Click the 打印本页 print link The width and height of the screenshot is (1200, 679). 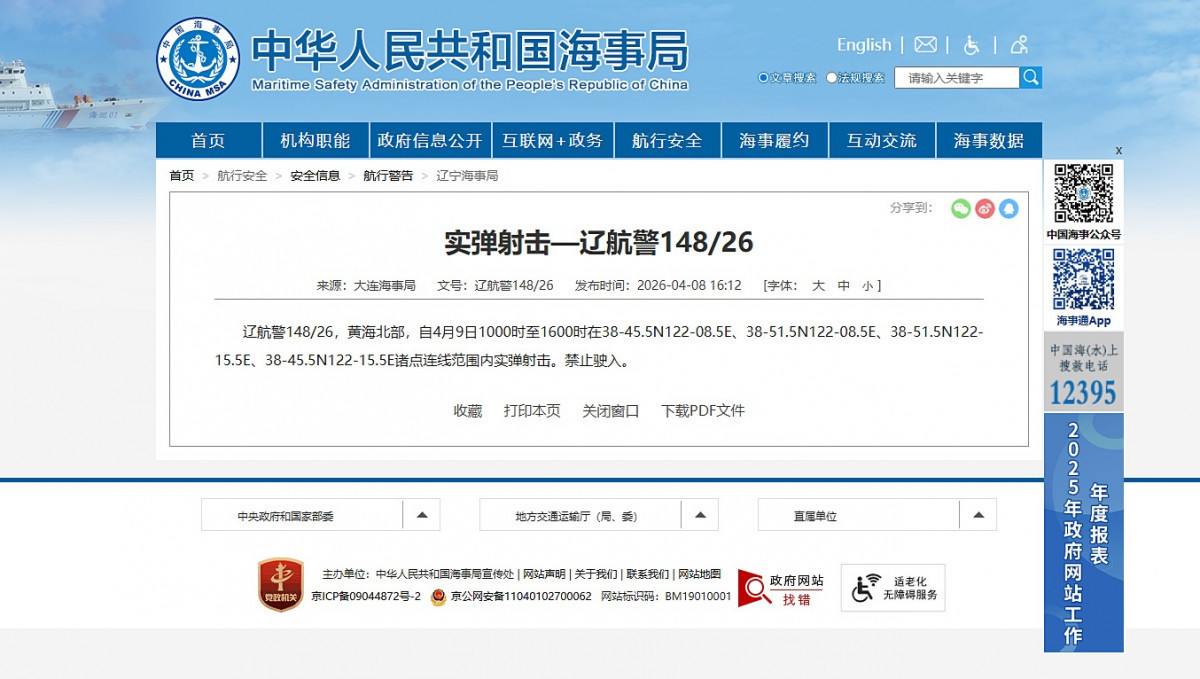[533, 410]
